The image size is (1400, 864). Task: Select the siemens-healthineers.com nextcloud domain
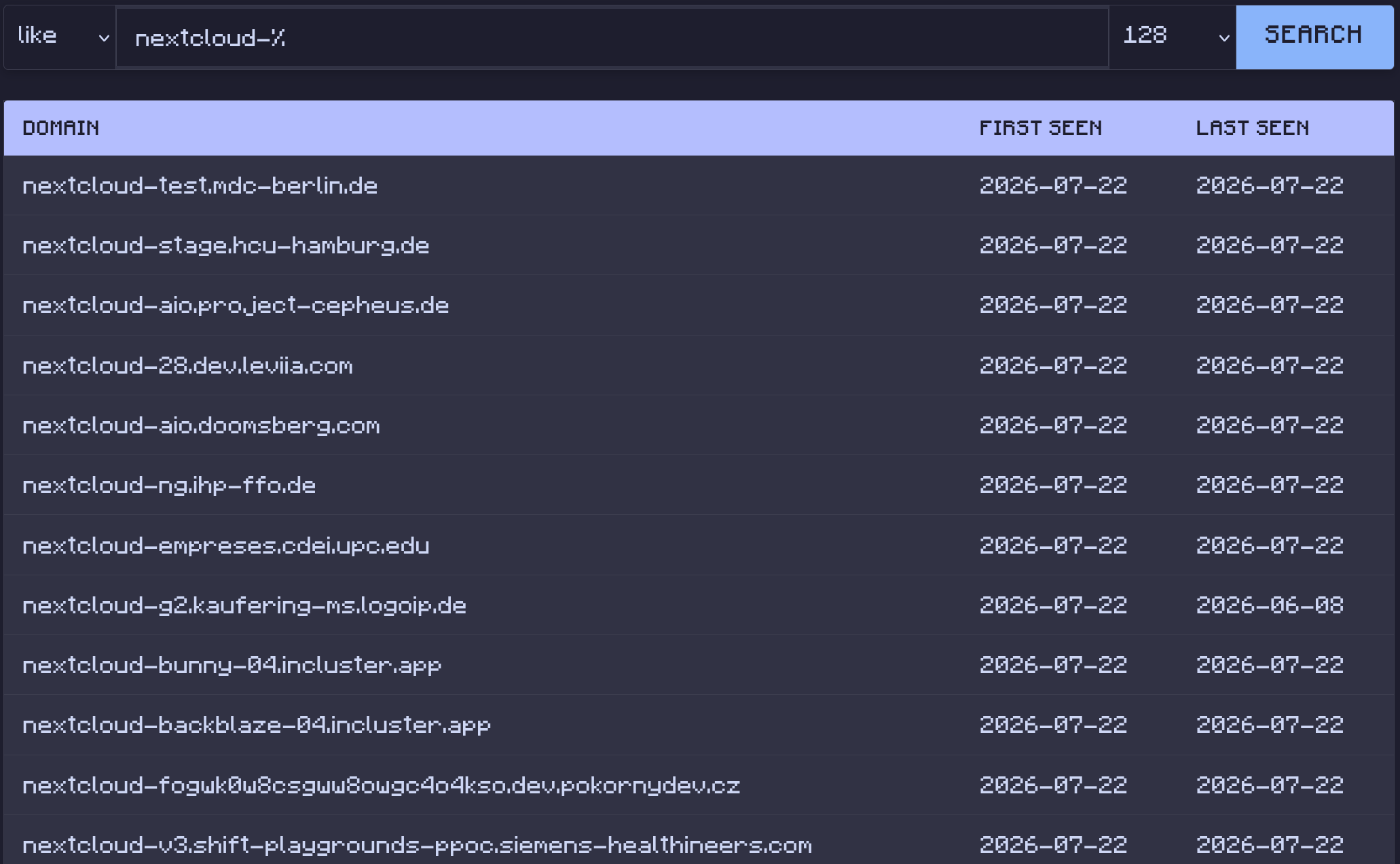coord(418,845)
